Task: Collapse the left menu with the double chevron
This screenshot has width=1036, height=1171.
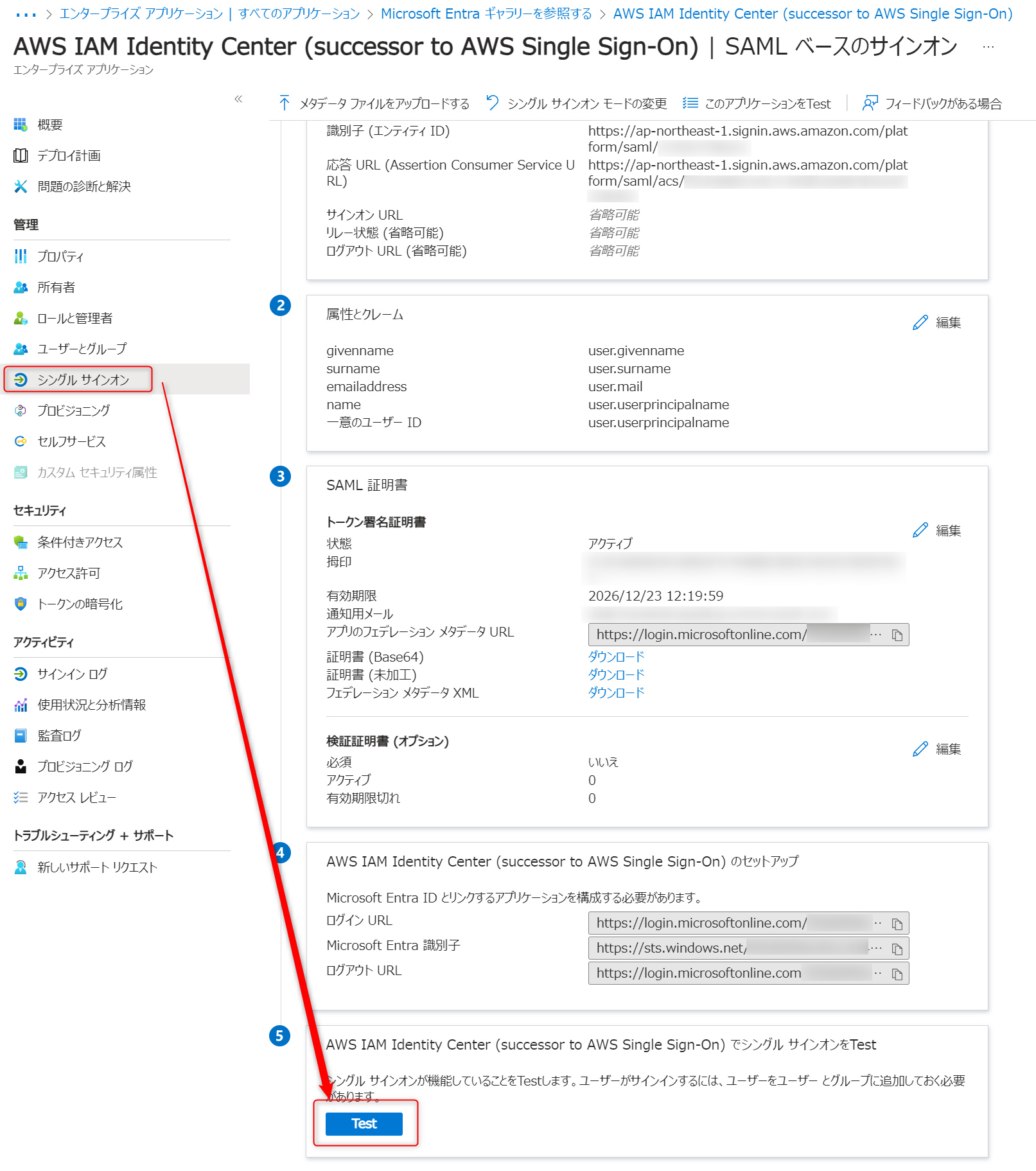Action: tap(238, 99)
